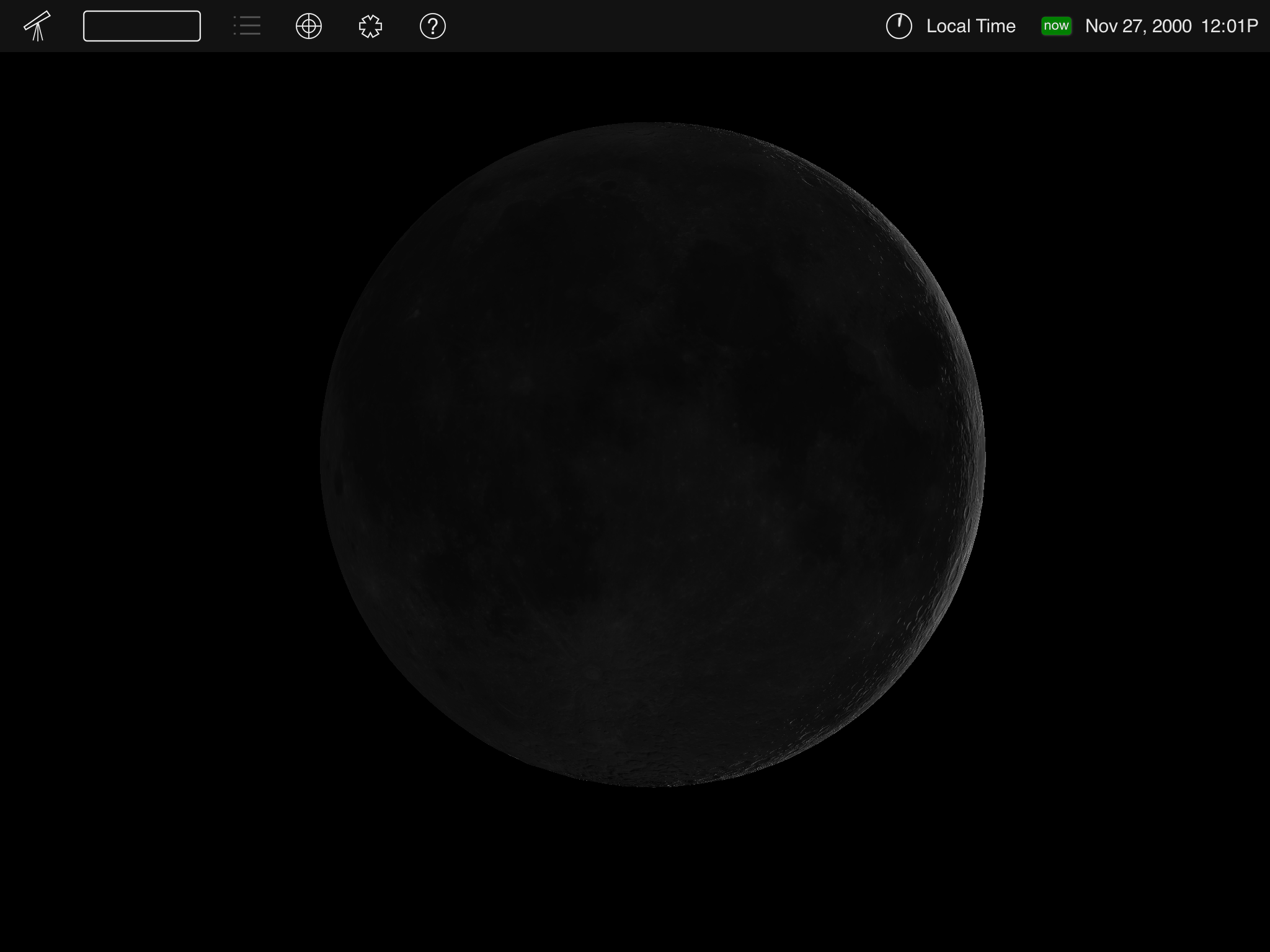Click the Moon's dark left limb

pos(329,454)
